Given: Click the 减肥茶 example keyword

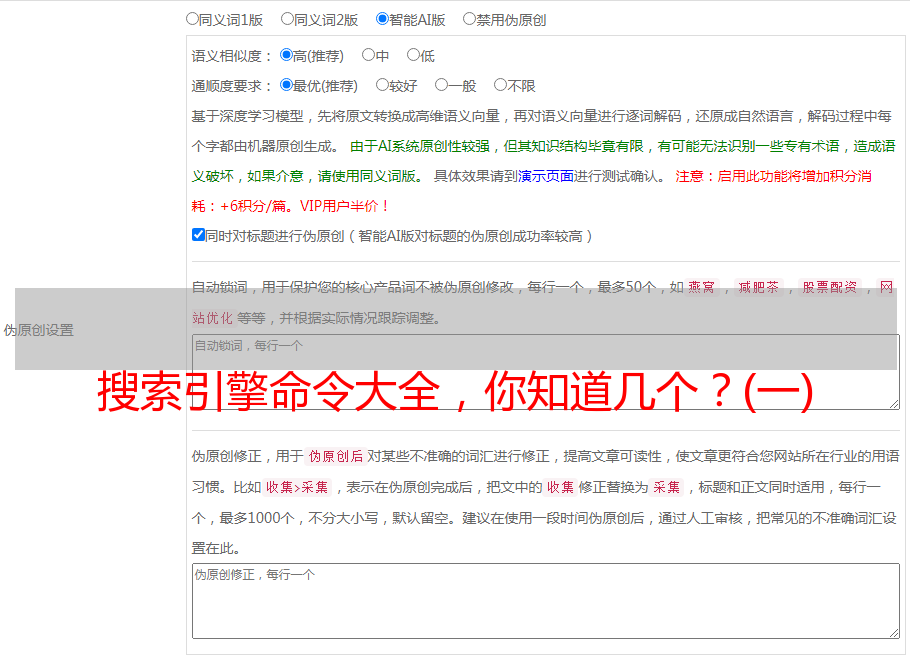Looking at the screenshot, I should coord(758,287).
